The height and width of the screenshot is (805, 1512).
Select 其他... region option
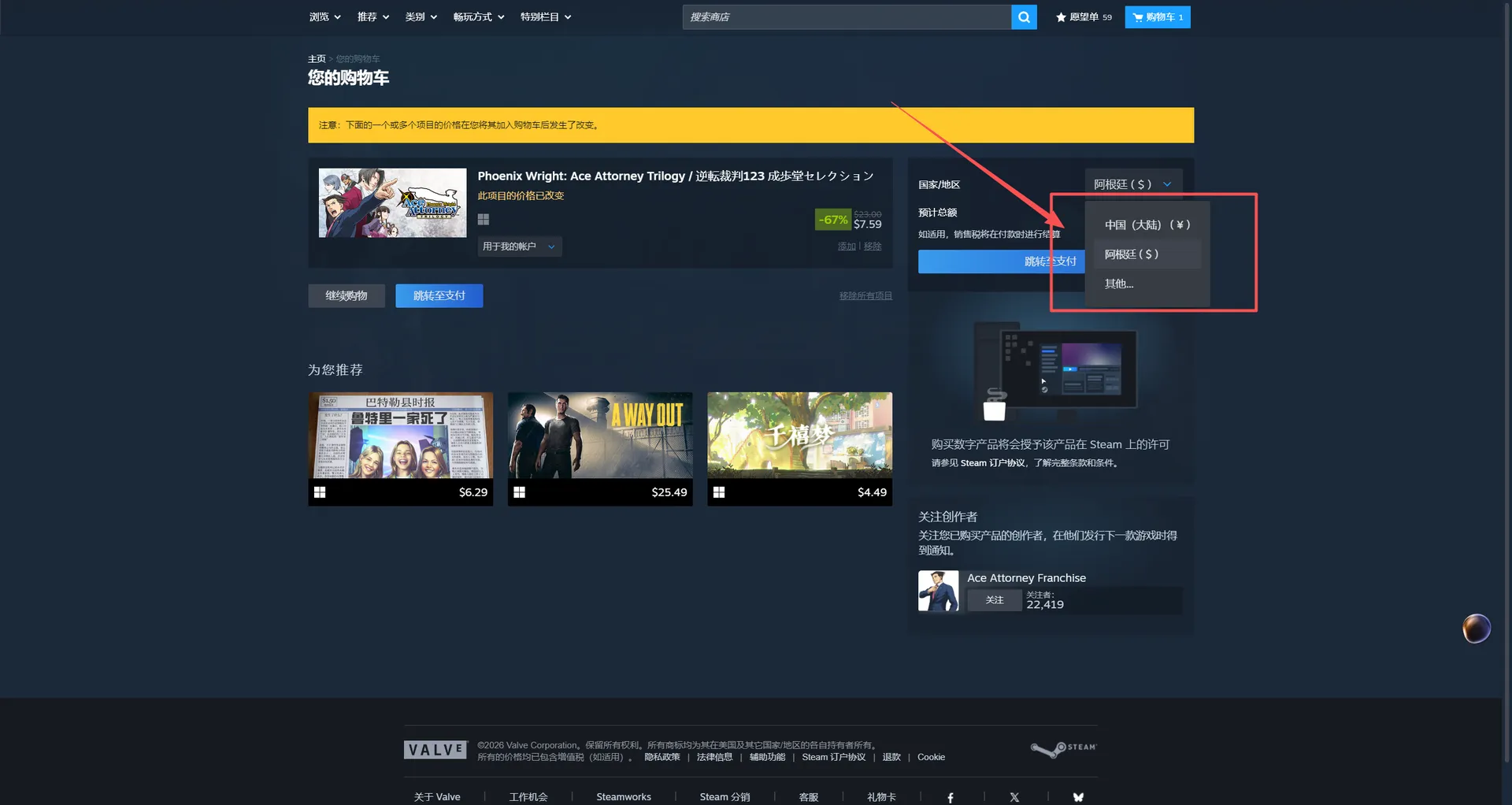click(x=1147, y=284)
